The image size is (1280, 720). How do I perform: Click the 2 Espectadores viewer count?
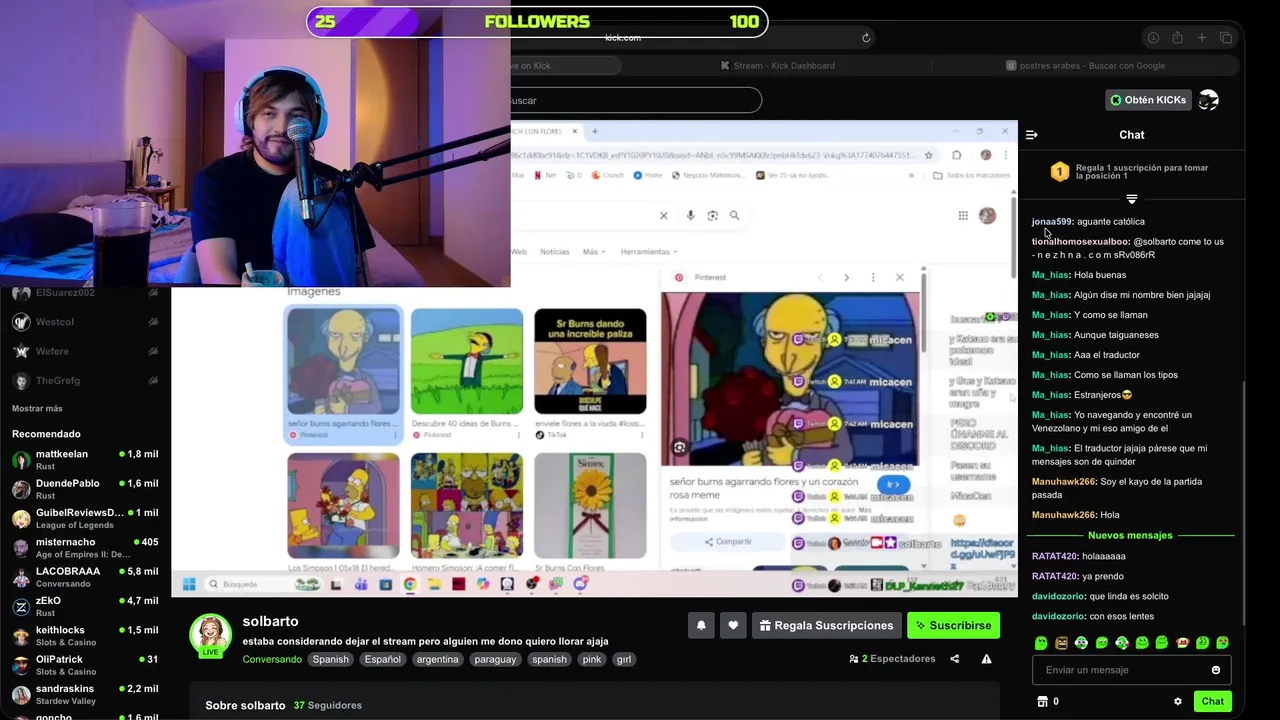pyautogui.click(x=892, y=659)
